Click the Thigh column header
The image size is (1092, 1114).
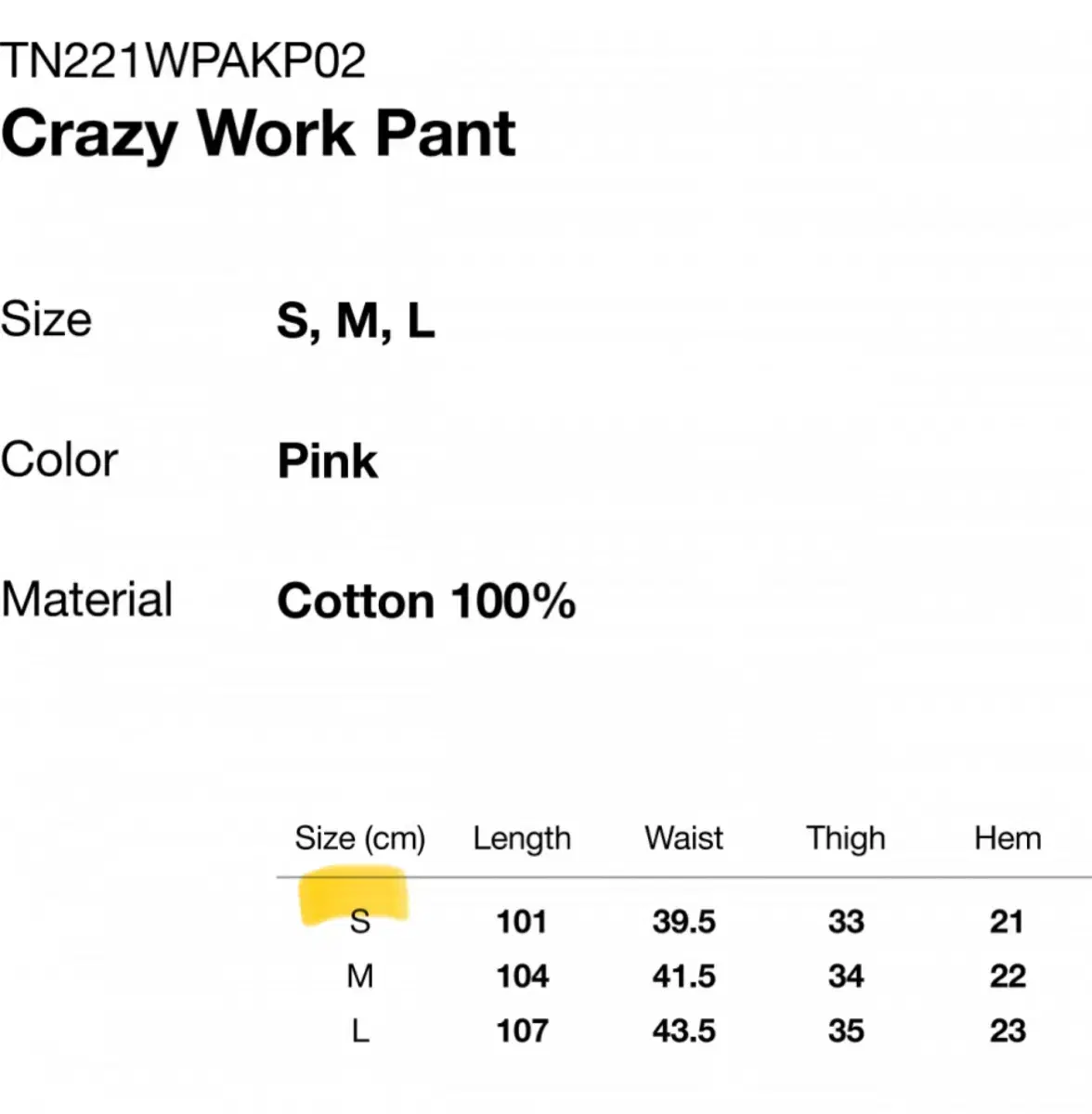click(x=846, y=838)
